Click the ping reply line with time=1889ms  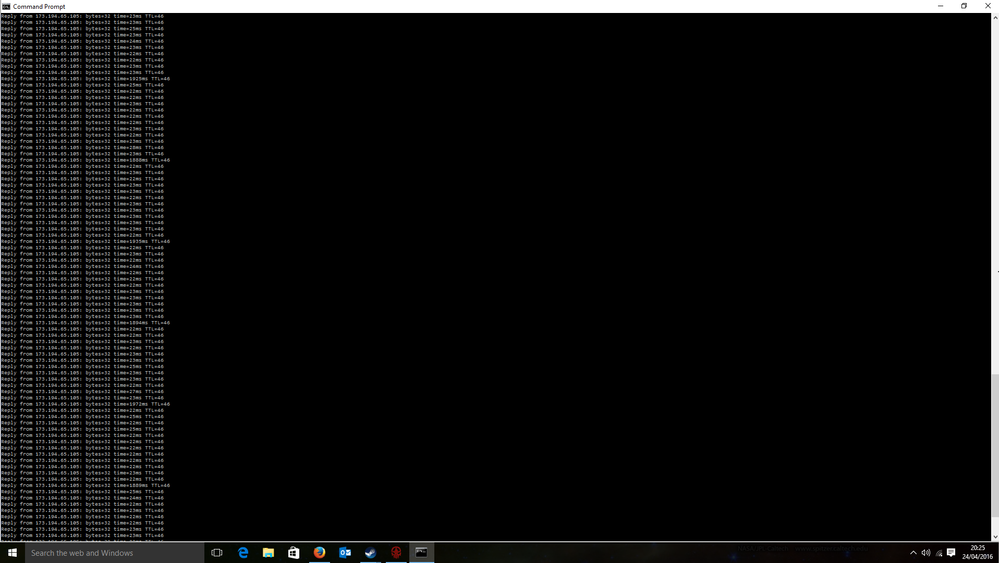85,485
